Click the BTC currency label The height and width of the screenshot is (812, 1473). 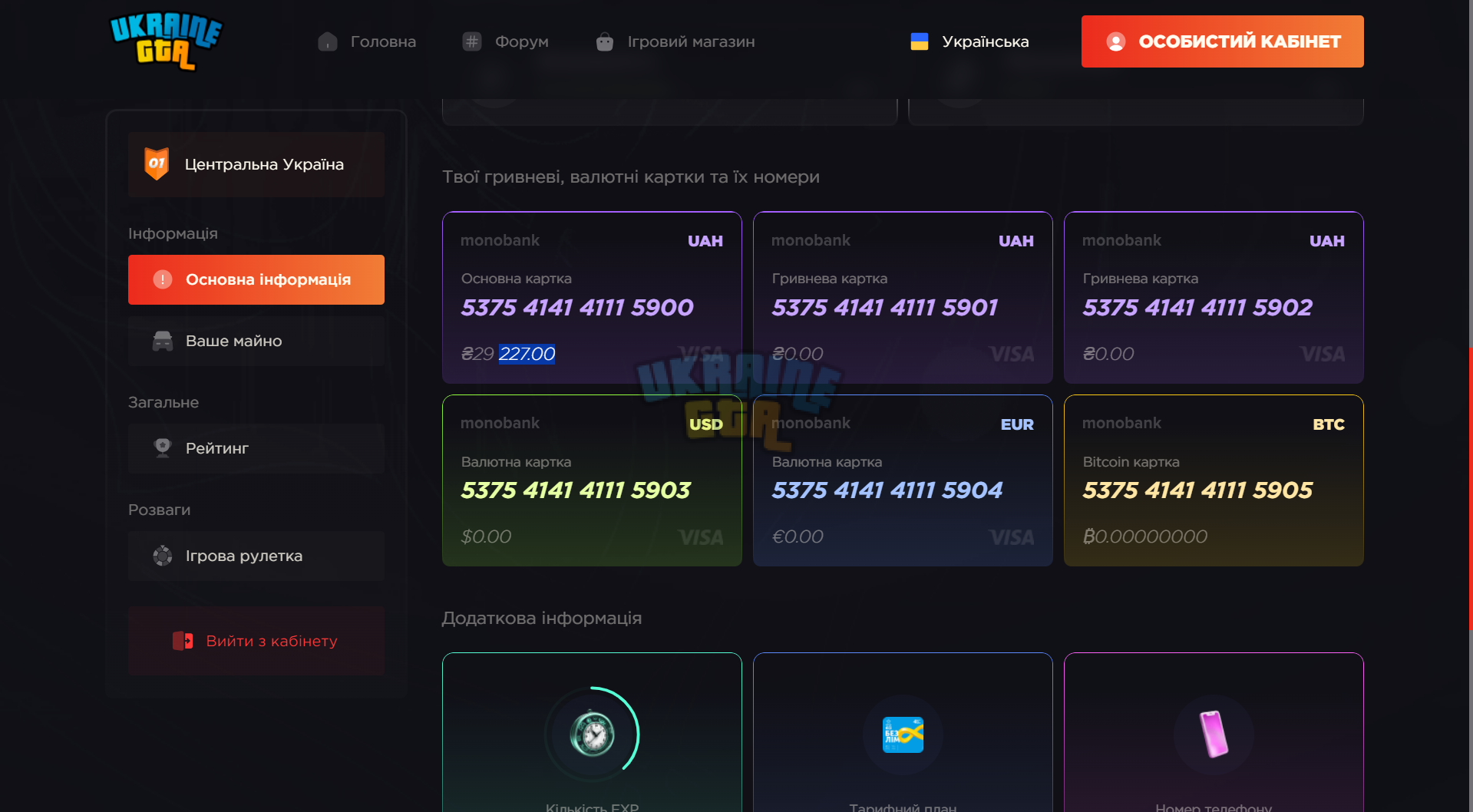pyautogui.click(x=1329, y=424)
